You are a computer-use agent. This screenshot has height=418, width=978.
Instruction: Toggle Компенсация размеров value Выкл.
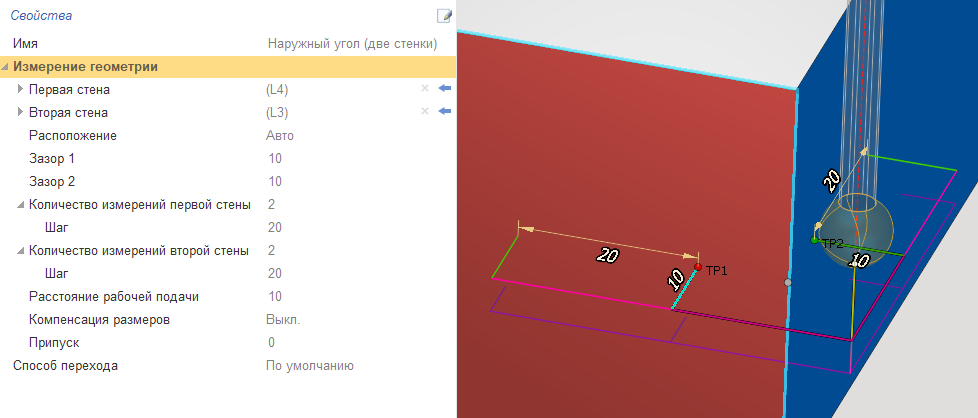pos(283,320)
